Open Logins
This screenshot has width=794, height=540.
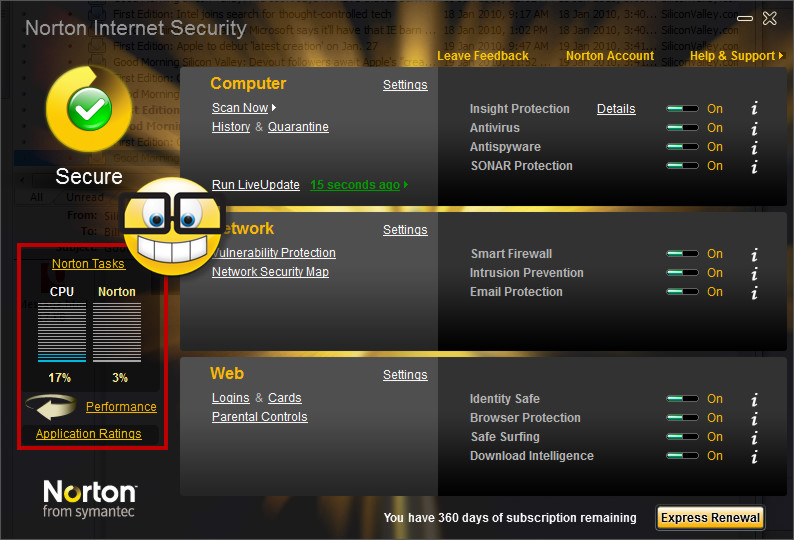231,398
